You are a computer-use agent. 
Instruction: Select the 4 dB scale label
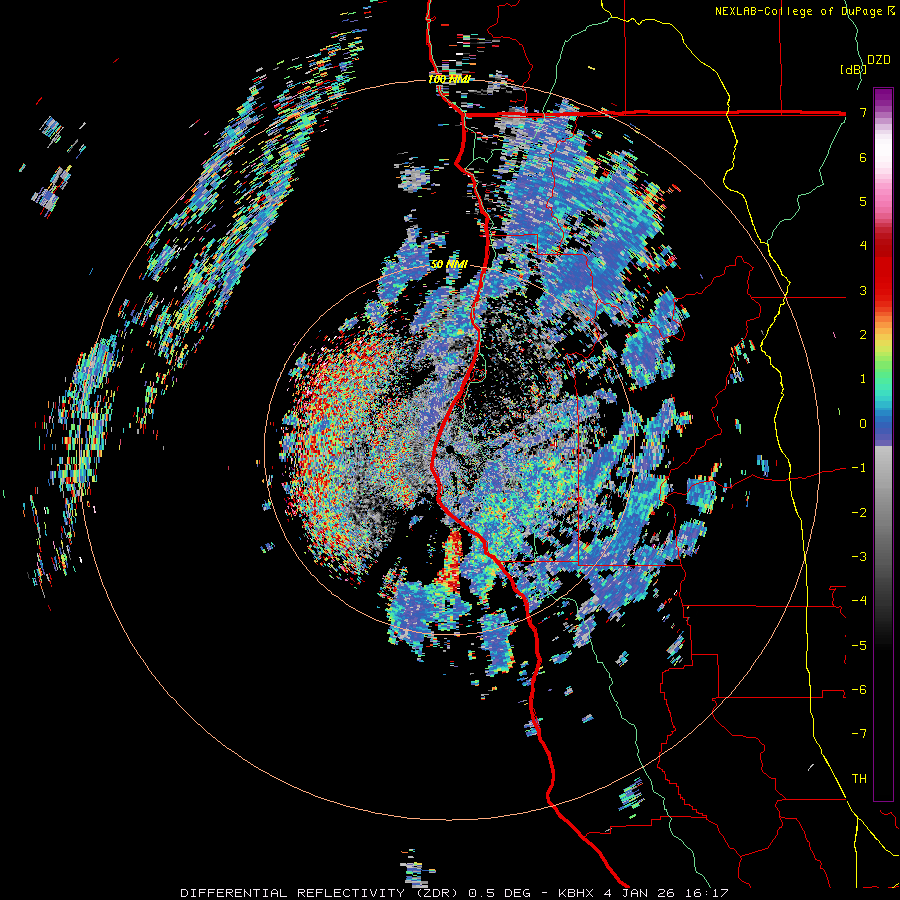863,246
